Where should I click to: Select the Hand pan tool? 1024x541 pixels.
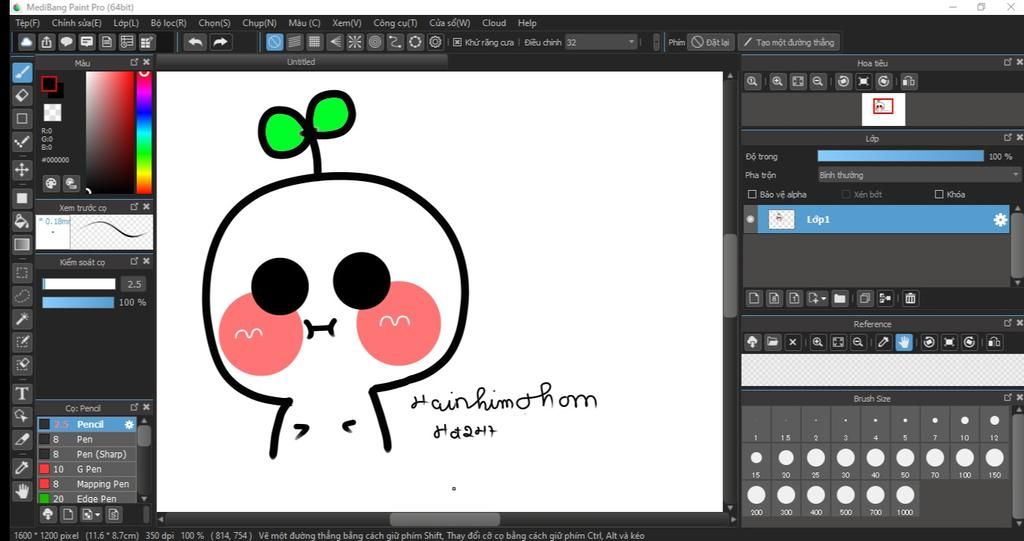[22, 491]
